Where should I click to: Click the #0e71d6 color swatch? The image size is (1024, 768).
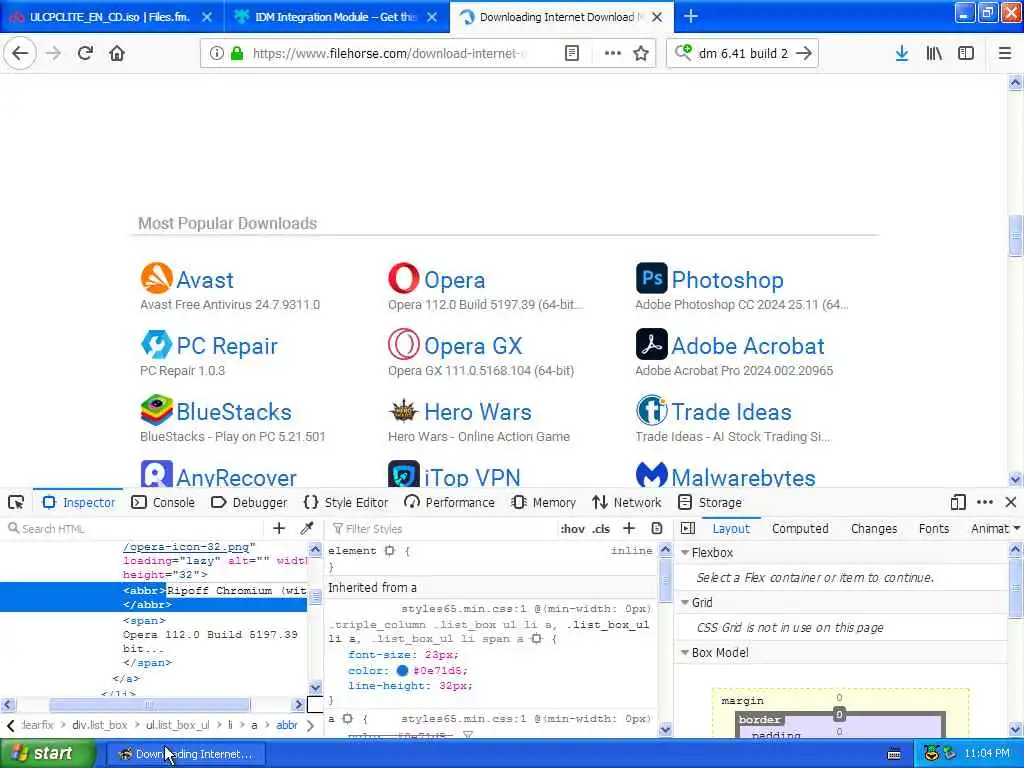[x=402, y=670]
